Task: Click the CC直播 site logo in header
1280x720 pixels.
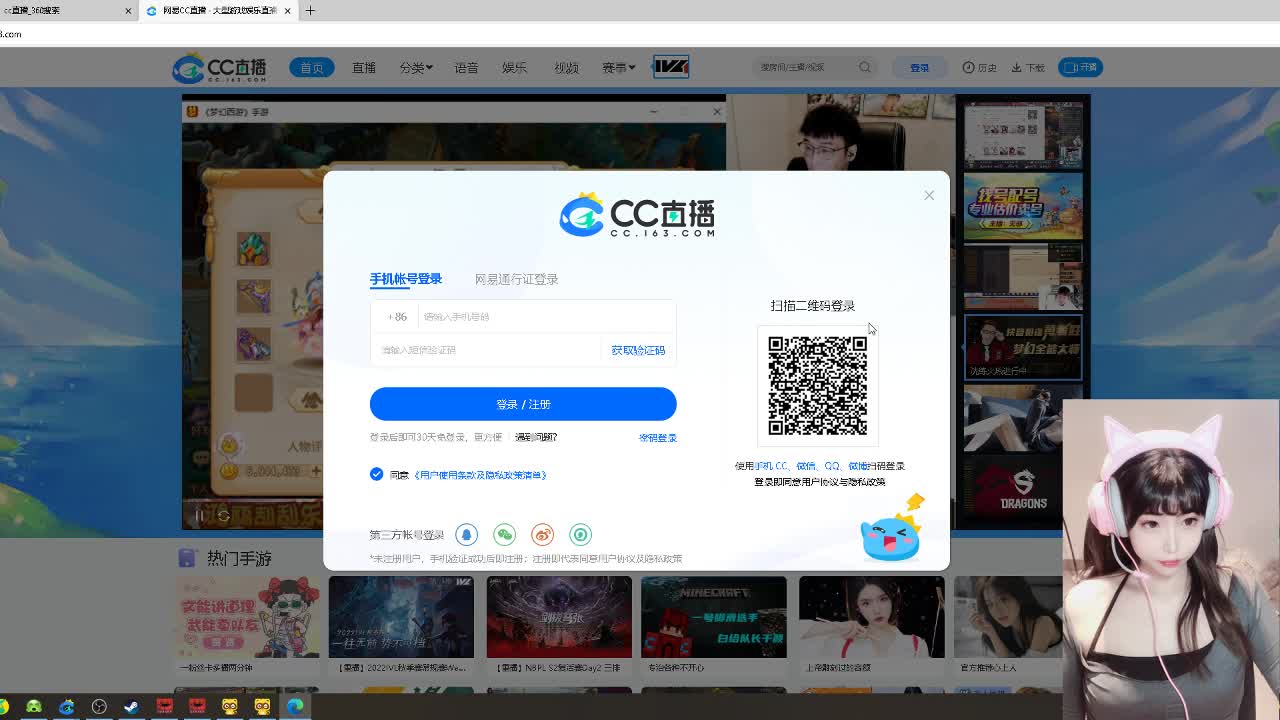Action: coord(219,68)
